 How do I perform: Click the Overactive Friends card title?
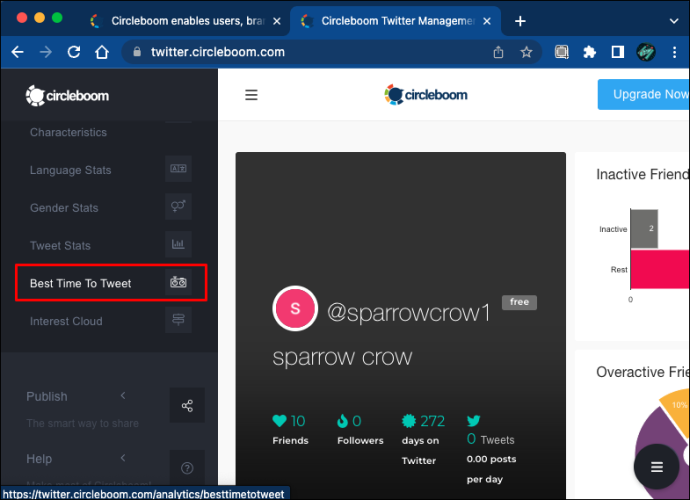pos(642,372)
